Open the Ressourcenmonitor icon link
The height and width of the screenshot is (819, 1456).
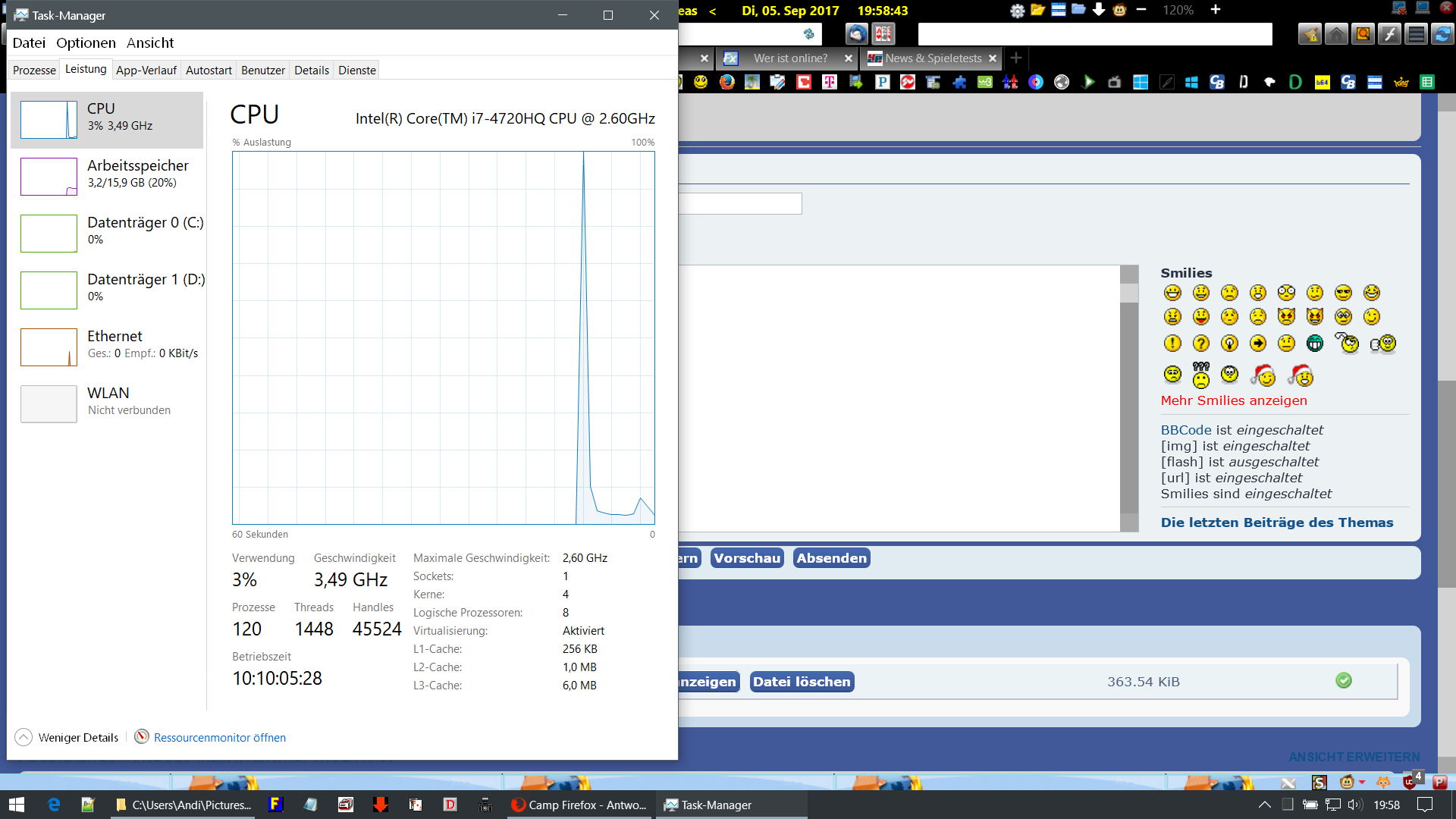[x=142, y=737]
